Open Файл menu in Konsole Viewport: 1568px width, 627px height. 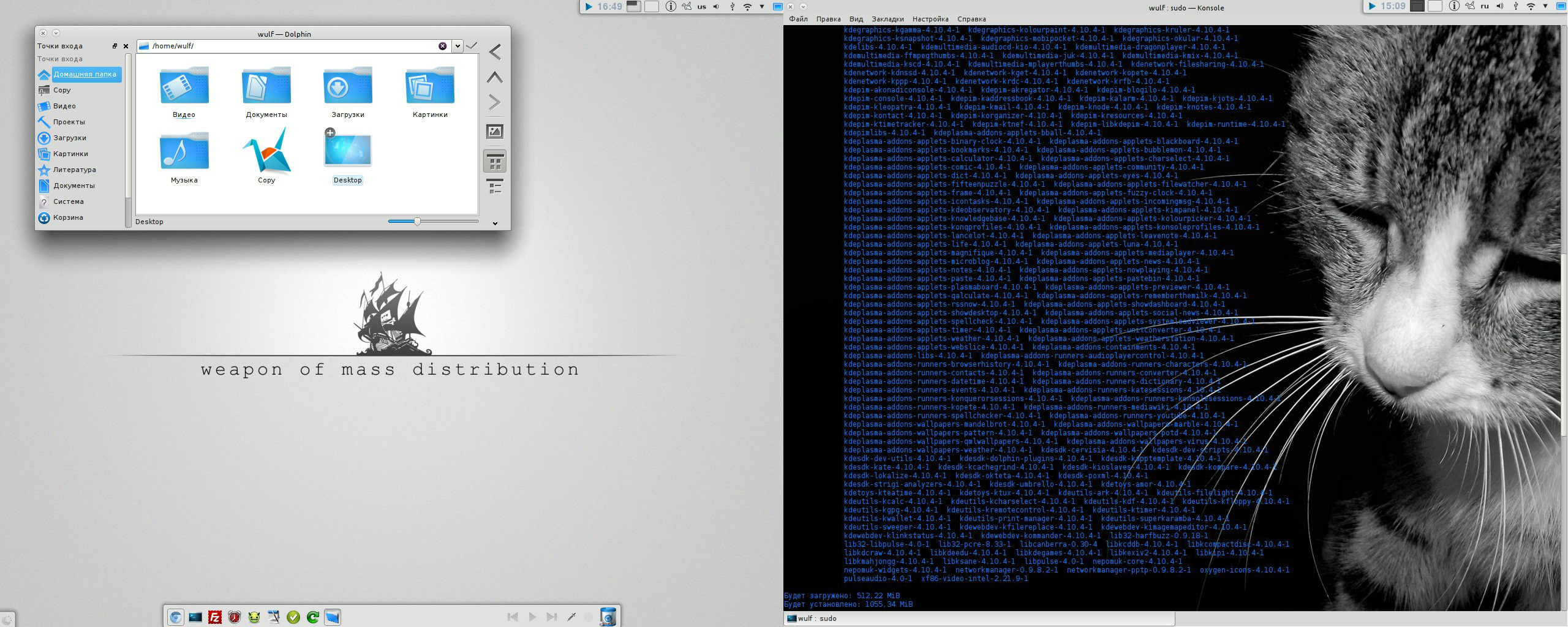pyautogui.click(x=798, y=19)
